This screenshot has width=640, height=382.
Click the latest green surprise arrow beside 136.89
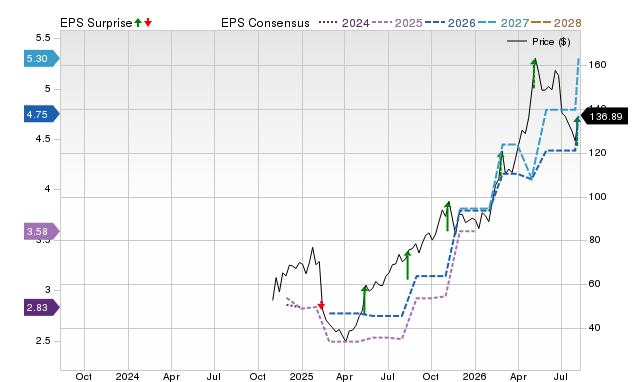point(577,131)
